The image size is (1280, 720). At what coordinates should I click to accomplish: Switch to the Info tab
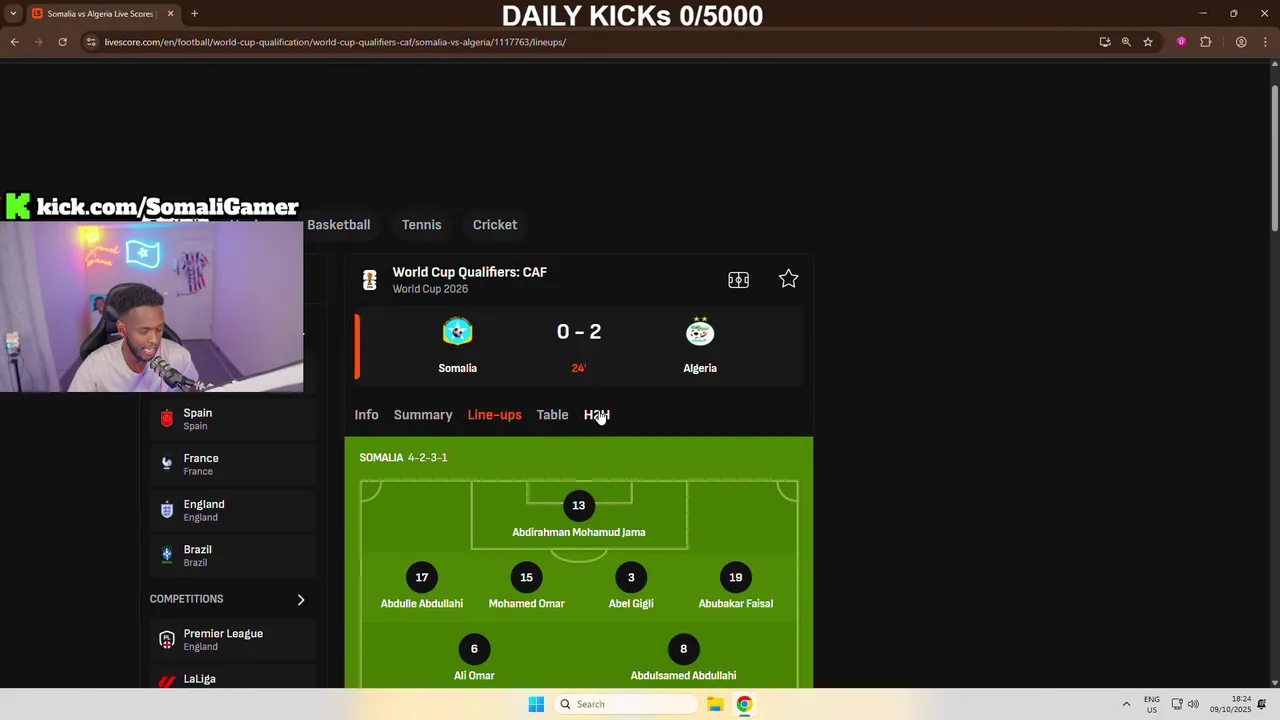point(366,415)
